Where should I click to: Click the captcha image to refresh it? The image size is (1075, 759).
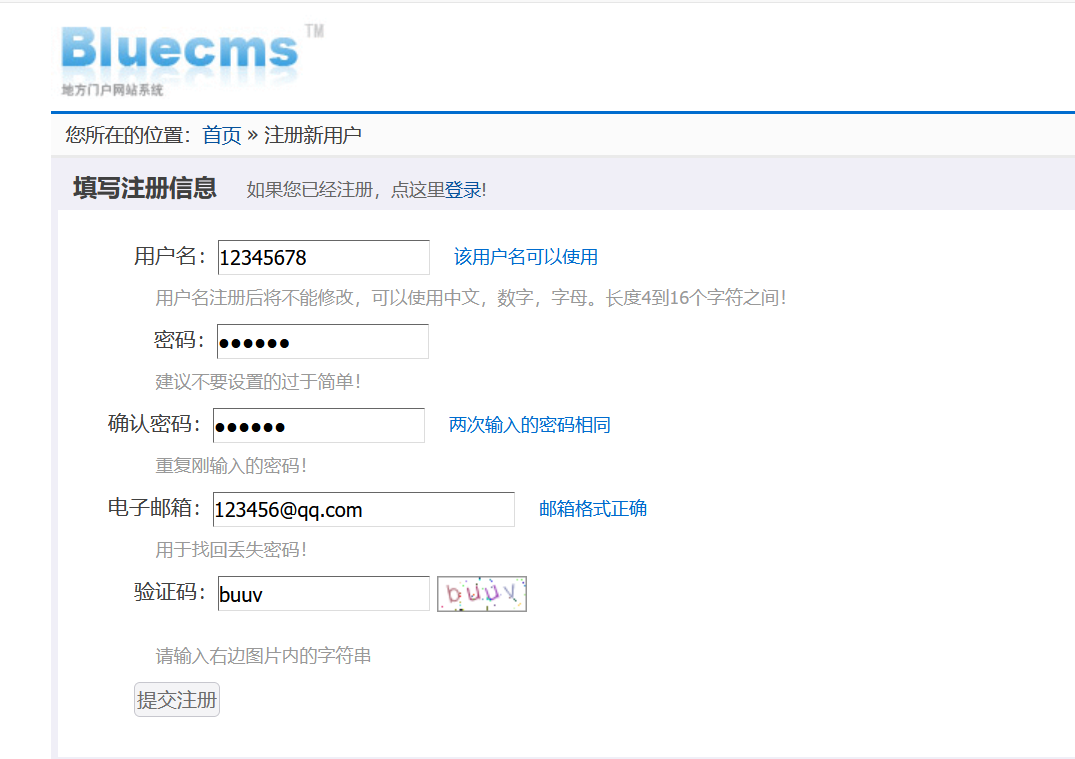coord(481,593)
